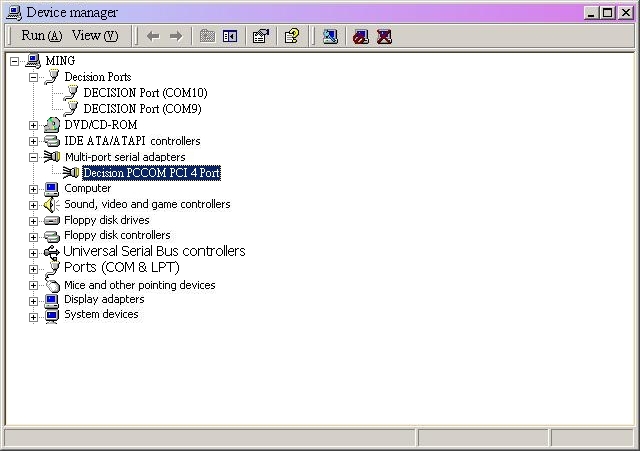Click the mouse pointing devices icon

[x=52, y=285]
